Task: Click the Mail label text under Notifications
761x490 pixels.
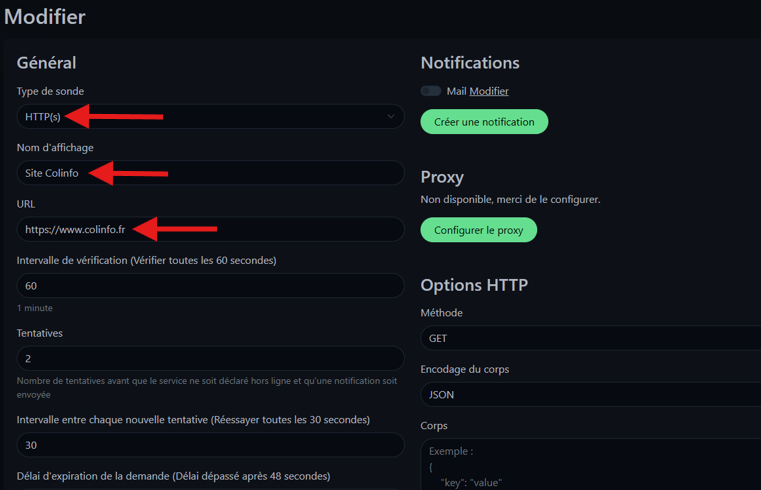Action: click(x=456, y=91)
